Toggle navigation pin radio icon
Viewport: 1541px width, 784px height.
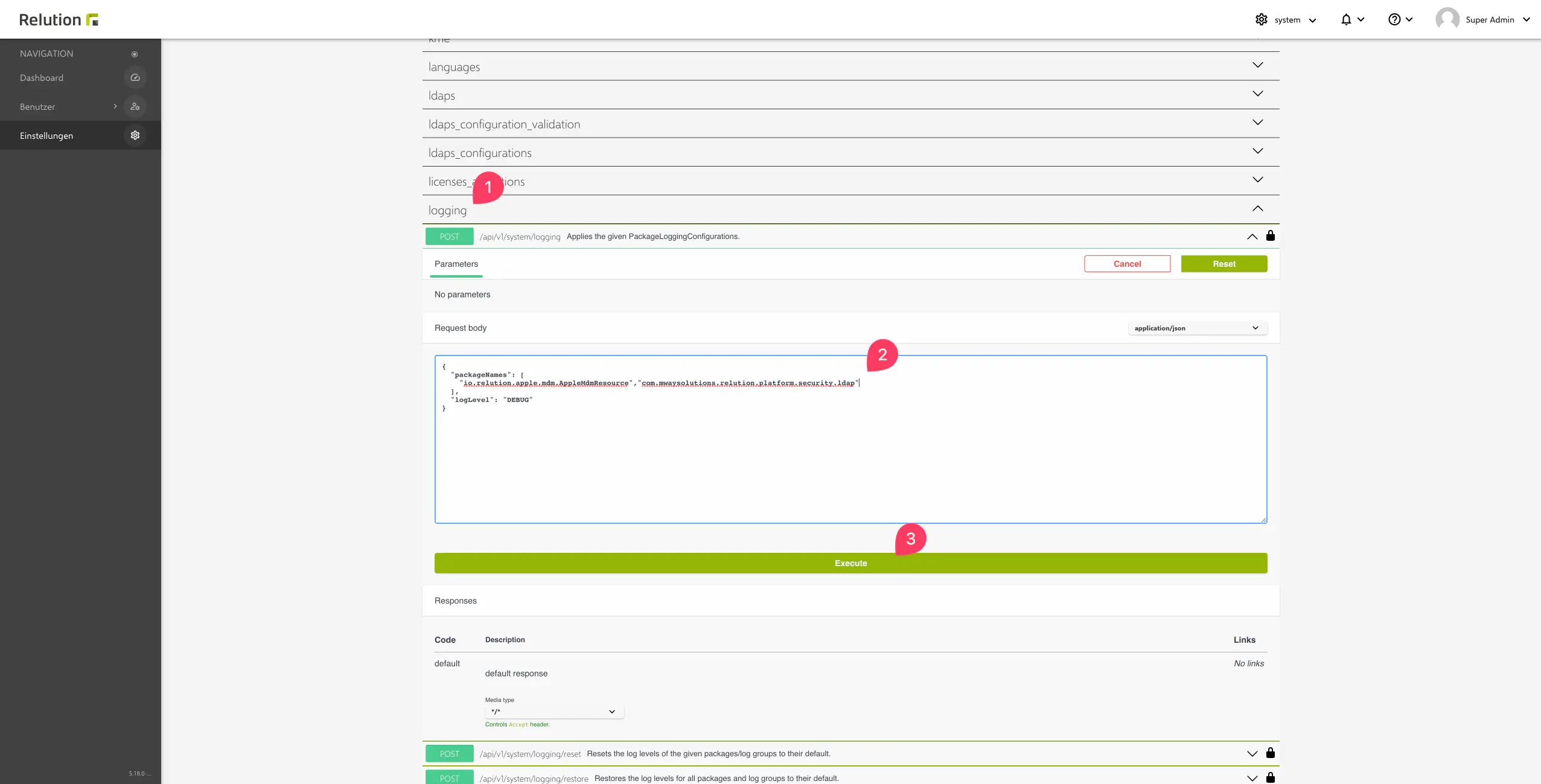pyautogui.click(x=135, y=54)
